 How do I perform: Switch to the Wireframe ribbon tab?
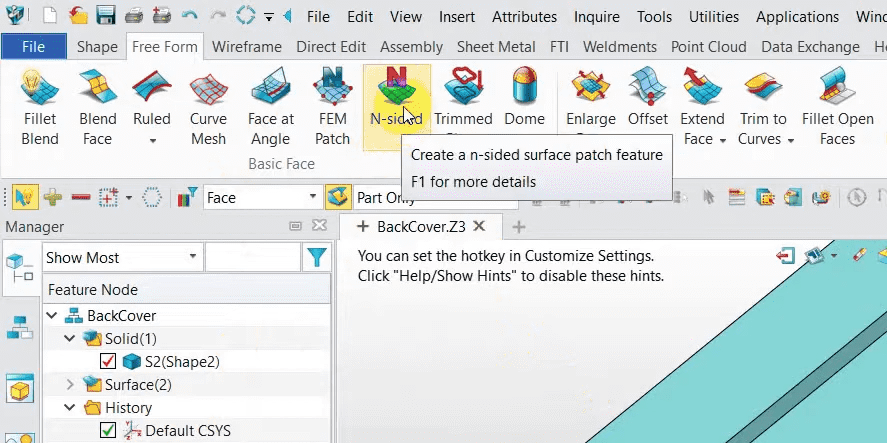(245, 47)
